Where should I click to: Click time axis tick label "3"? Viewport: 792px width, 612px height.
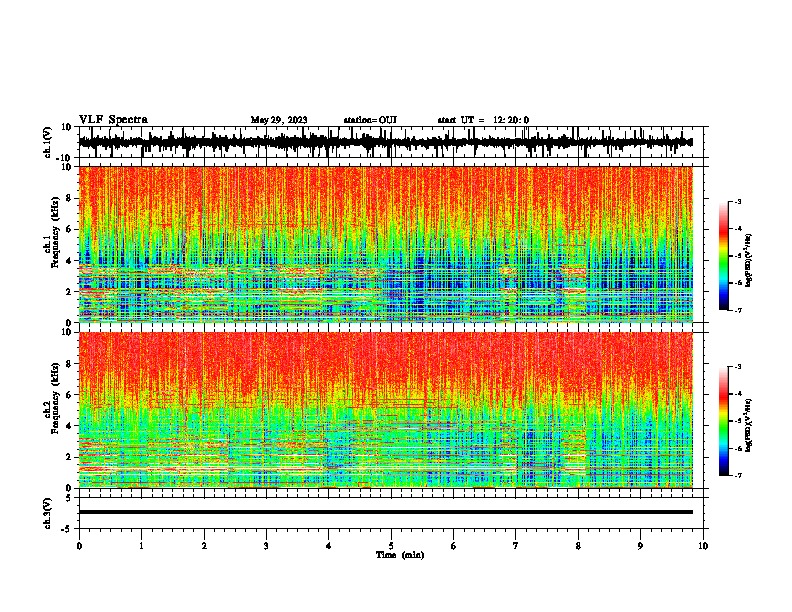click(x=266, y=546)
